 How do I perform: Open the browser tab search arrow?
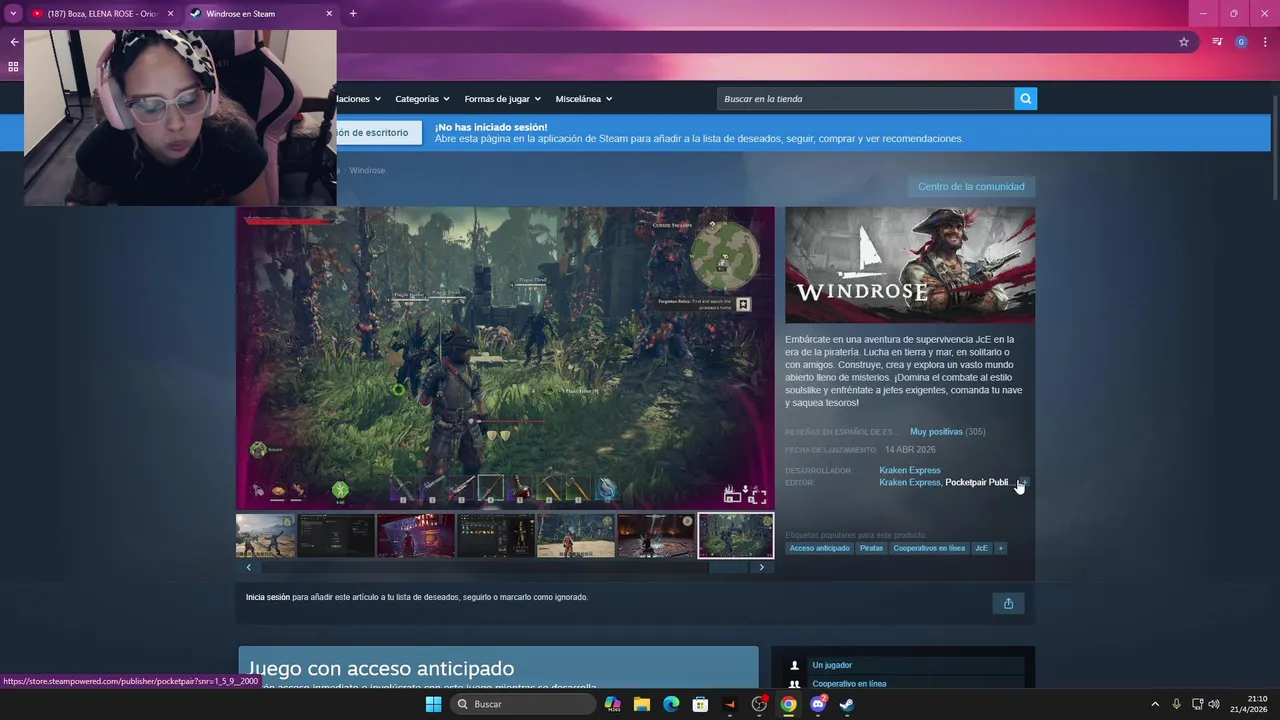(13, 13)
